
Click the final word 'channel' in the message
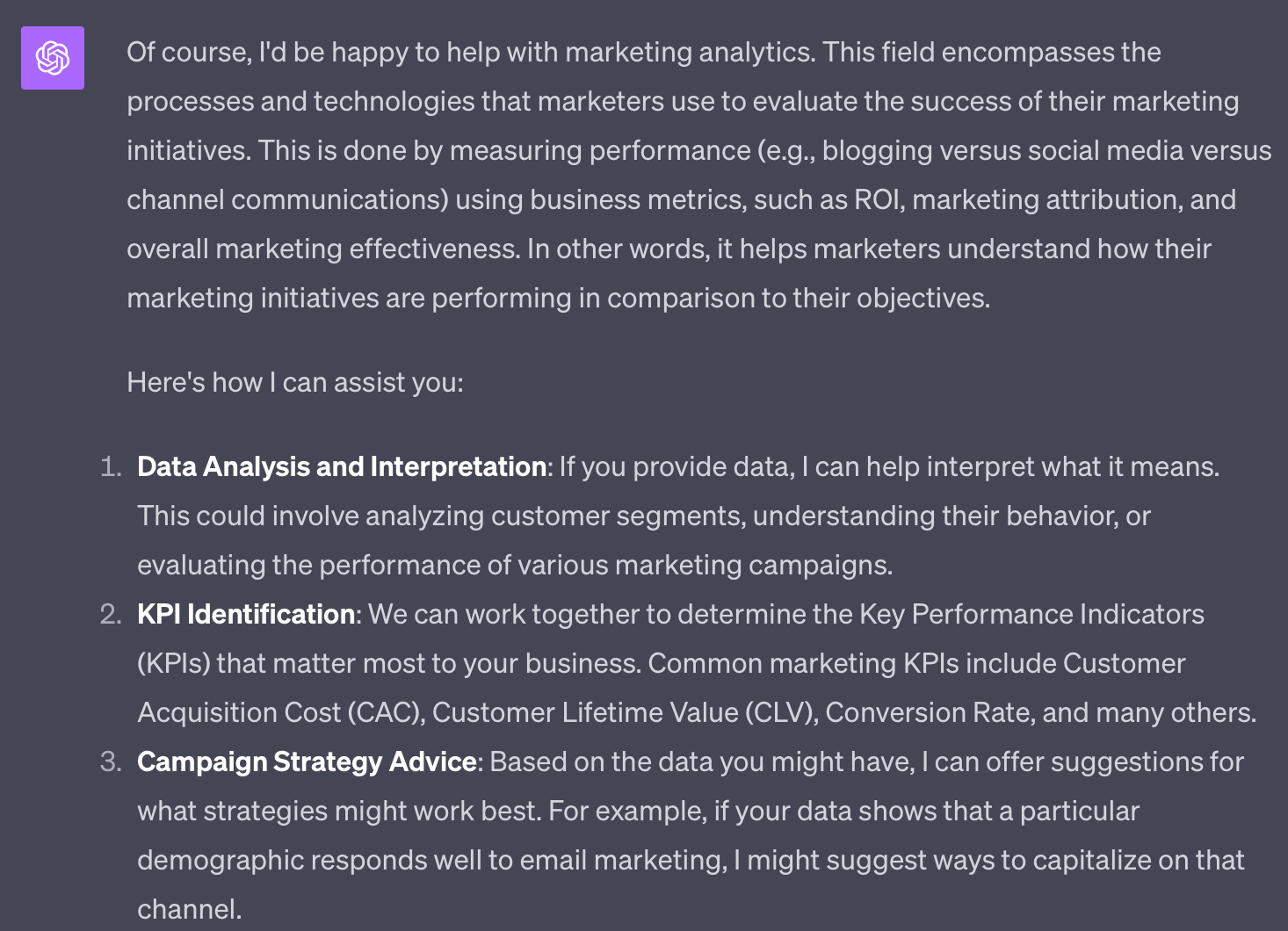186,908
